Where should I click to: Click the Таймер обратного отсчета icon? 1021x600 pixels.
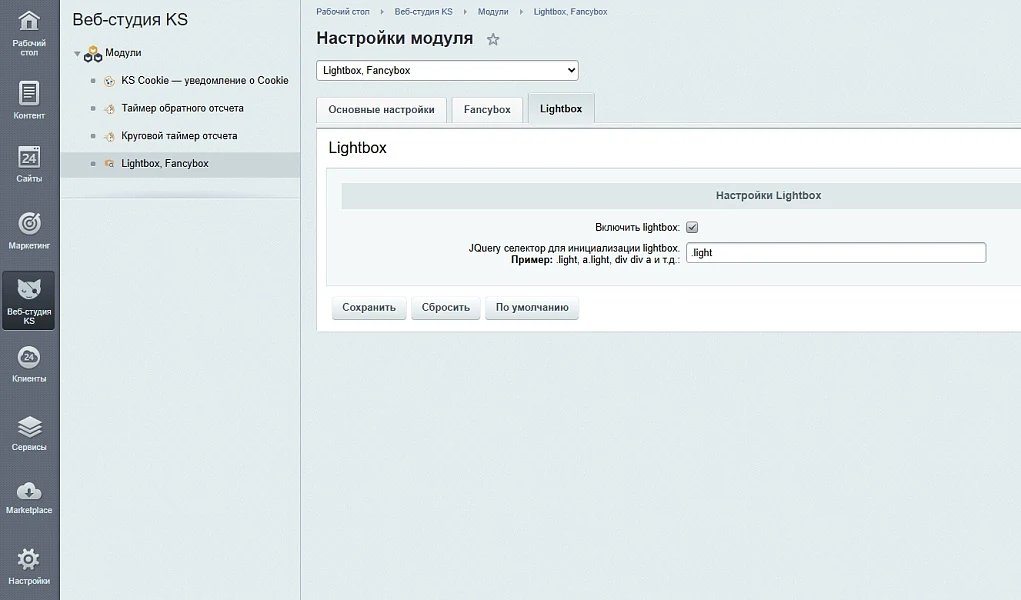pyautogui.click(x=109, y=109)
